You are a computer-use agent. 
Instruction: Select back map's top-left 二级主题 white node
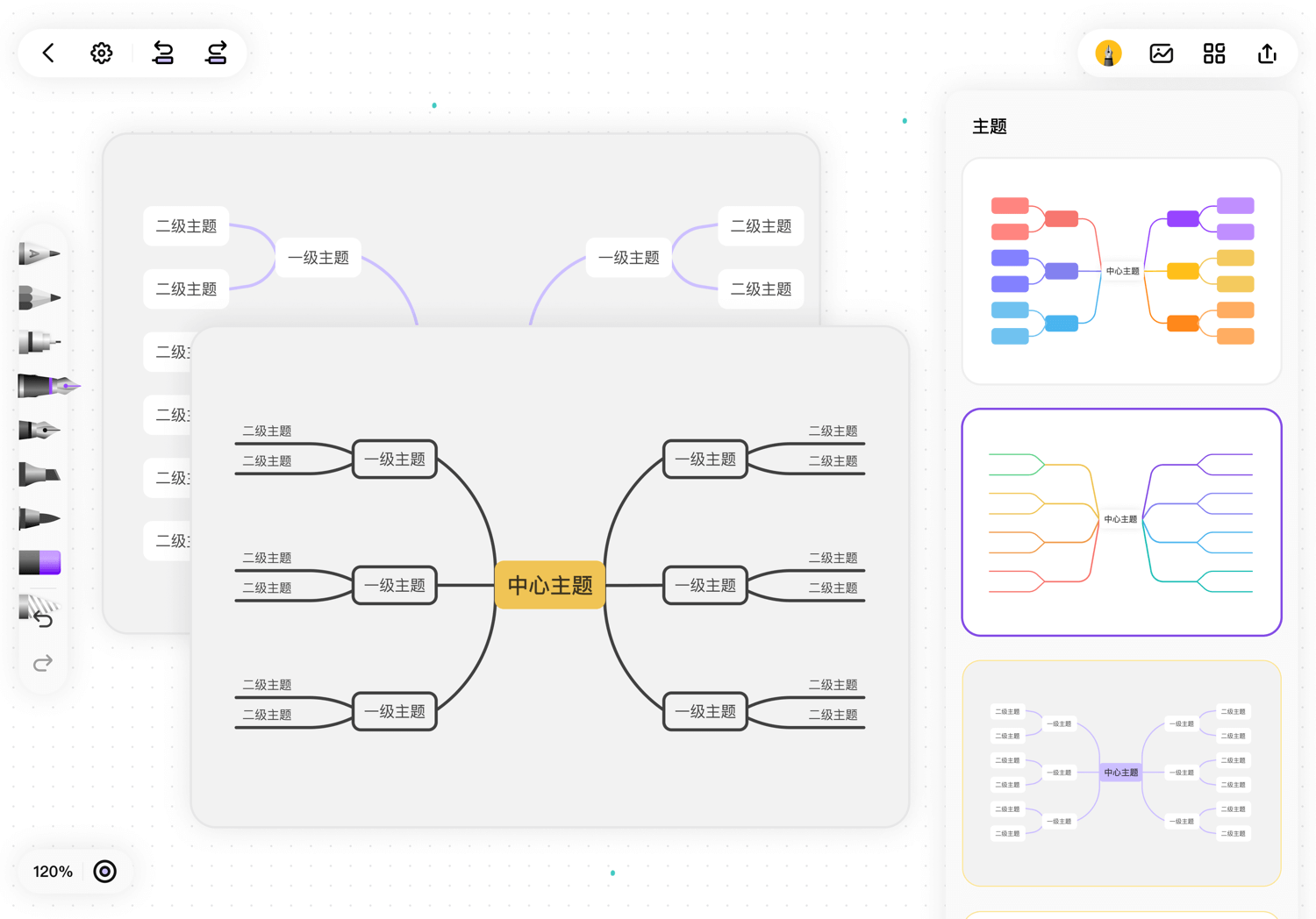(186, 226)
